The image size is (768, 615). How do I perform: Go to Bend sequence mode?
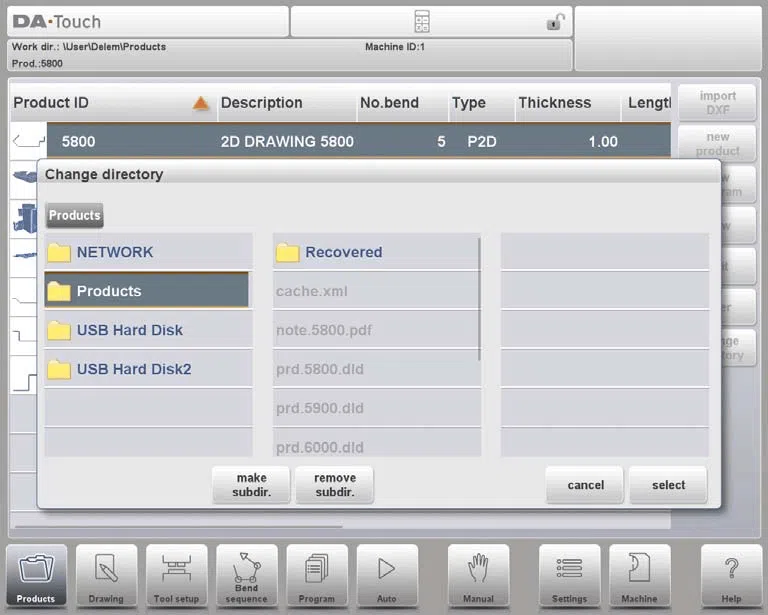[246, 576]
